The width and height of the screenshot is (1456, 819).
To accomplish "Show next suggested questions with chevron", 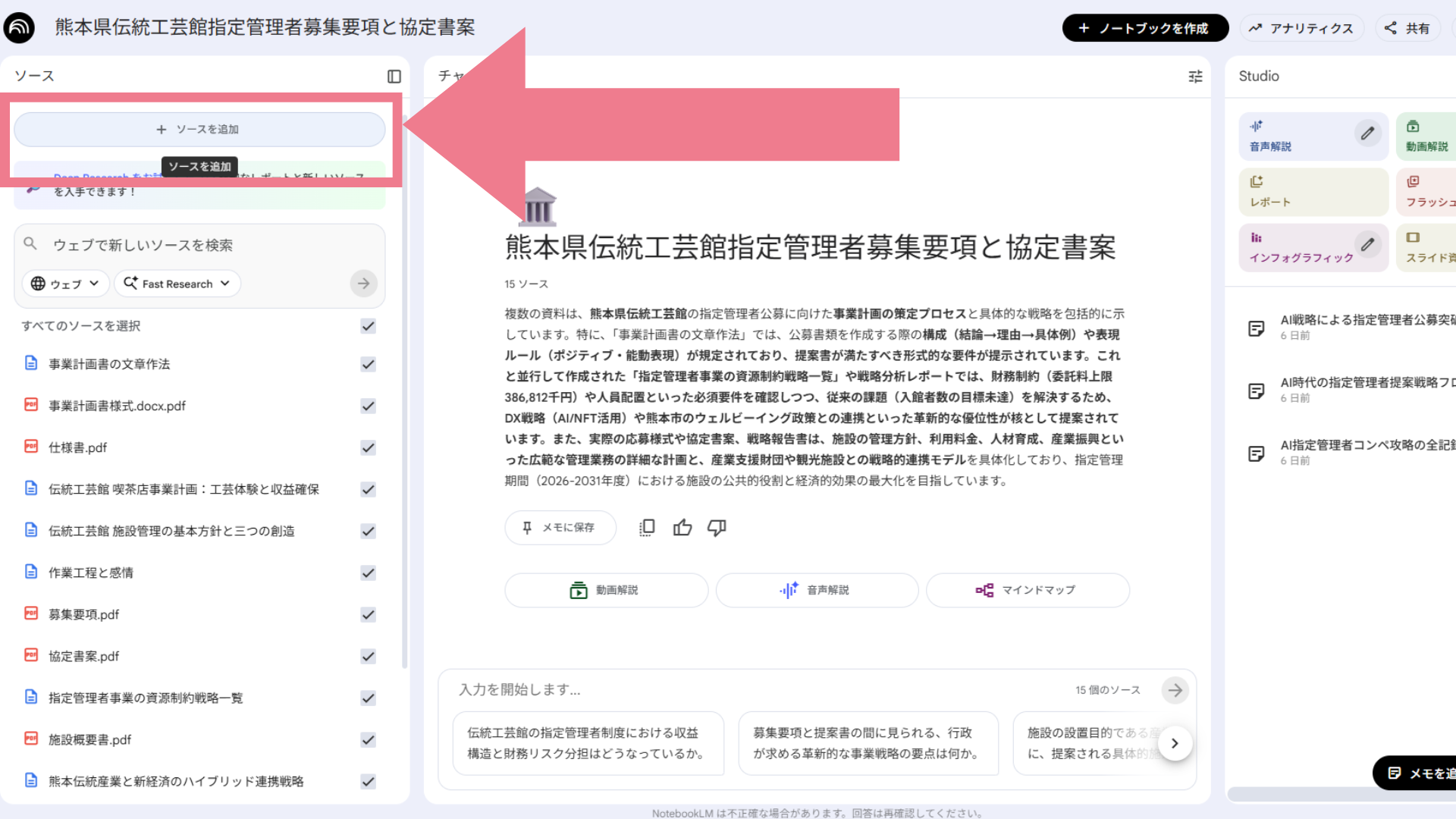I will tap(1175, 743).
